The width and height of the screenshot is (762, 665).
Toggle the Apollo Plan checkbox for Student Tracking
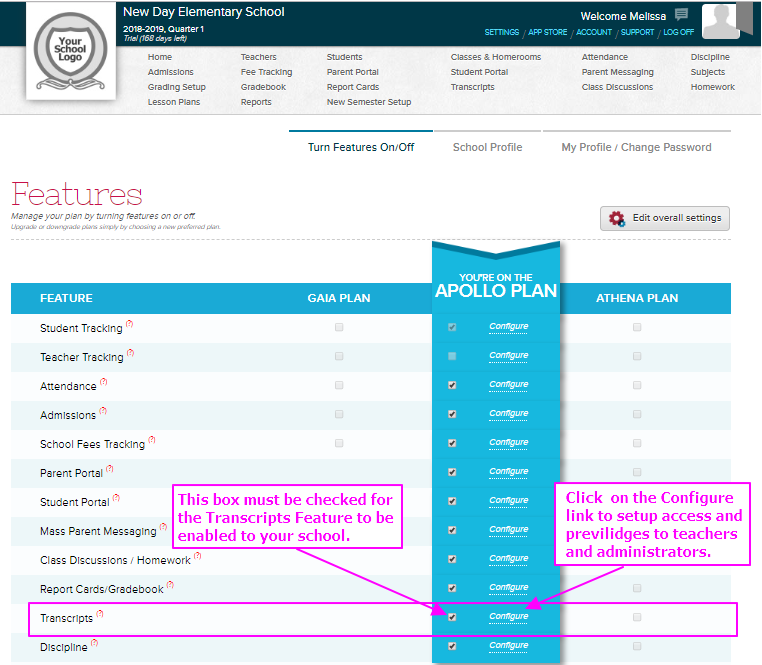(x=452, y=327)
